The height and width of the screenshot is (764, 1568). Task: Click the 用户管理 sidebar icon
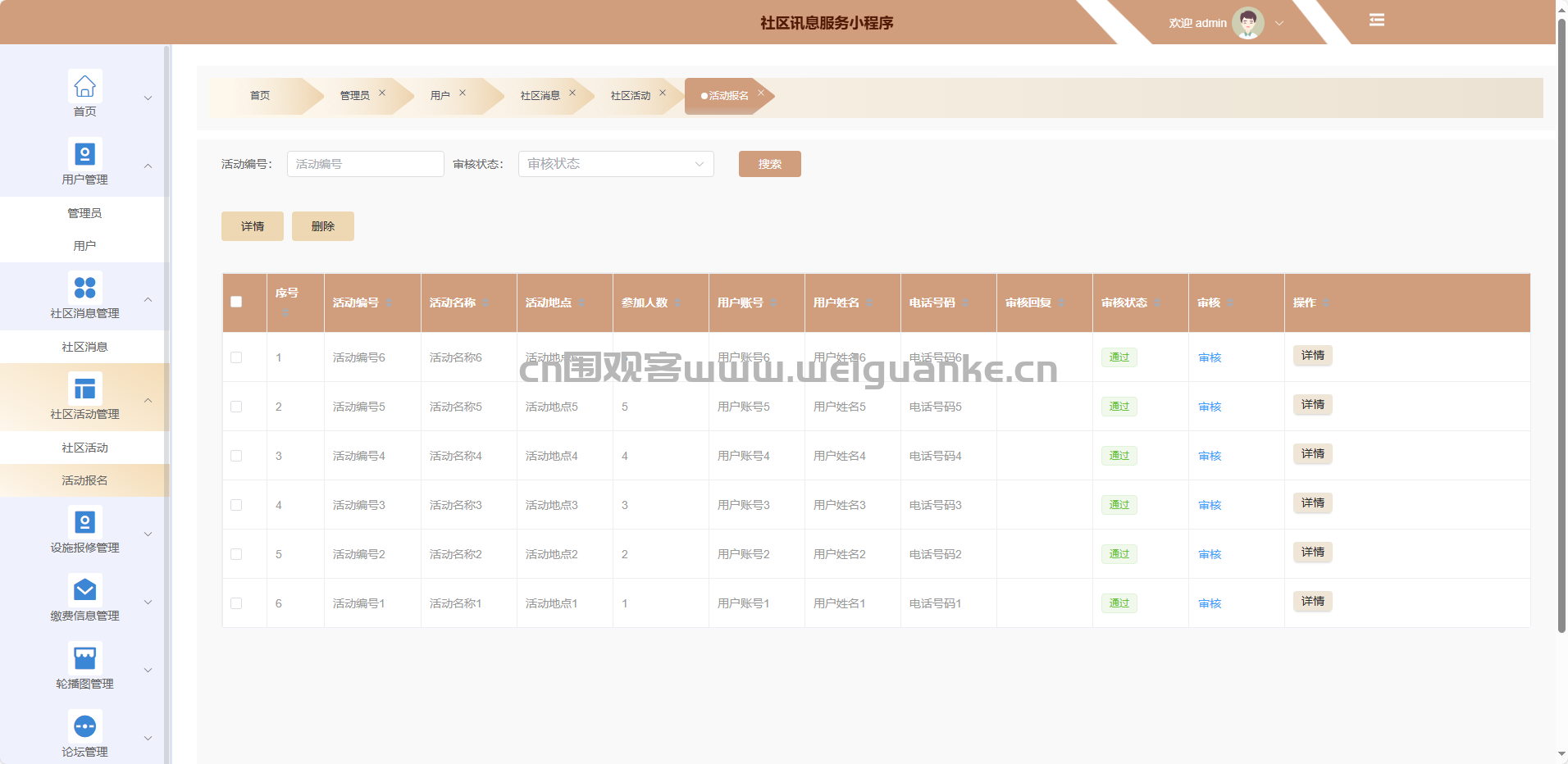(x=84, y=154)
